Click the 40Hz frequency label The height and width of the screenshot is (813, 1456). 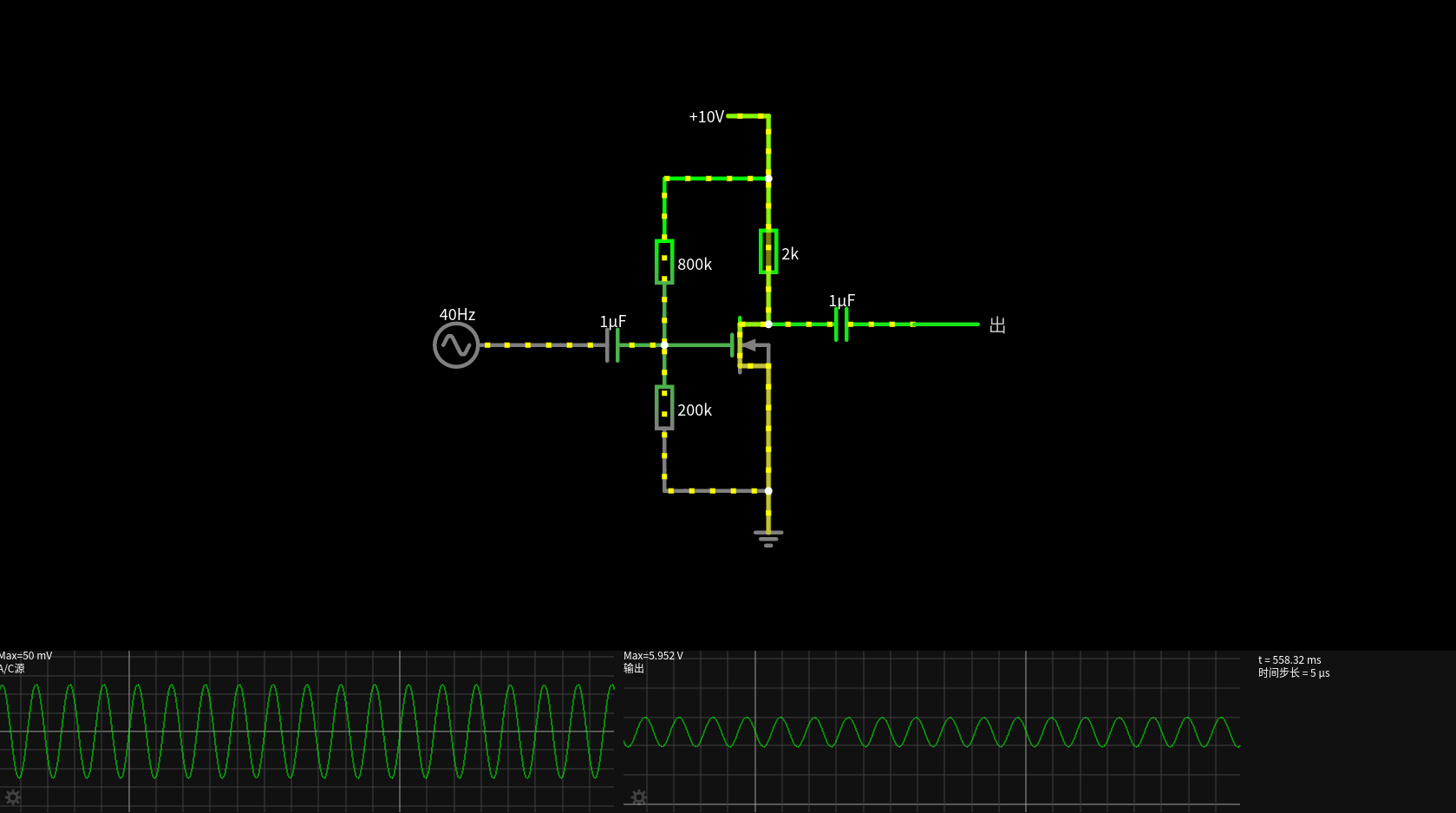[x=457, y=314]
